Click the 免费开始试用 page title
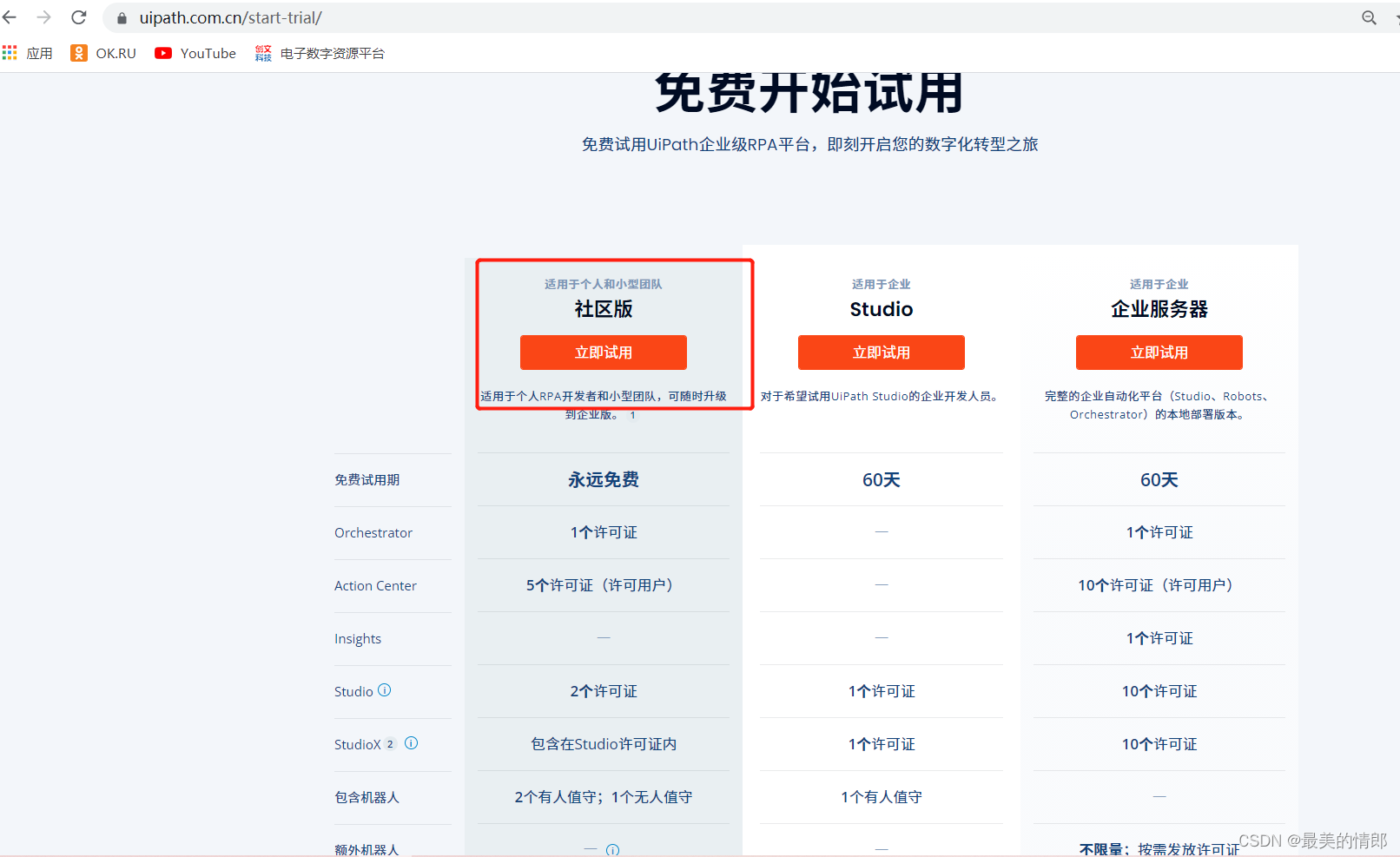1400x857 pixels. tap(809, 93)
